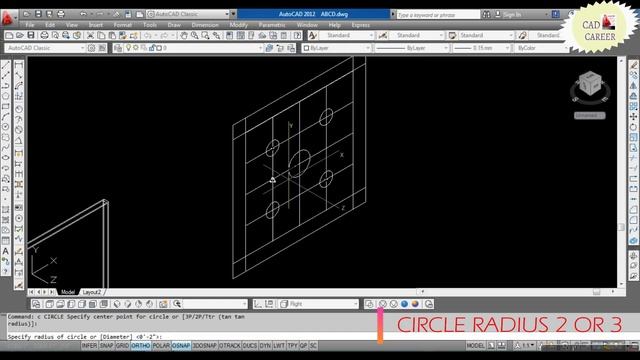The height and width of the screenshot is (360, 640).
Task: Select the Multiline Text 'A' tool
Action: pyautogui.click(x=6, y=251)
